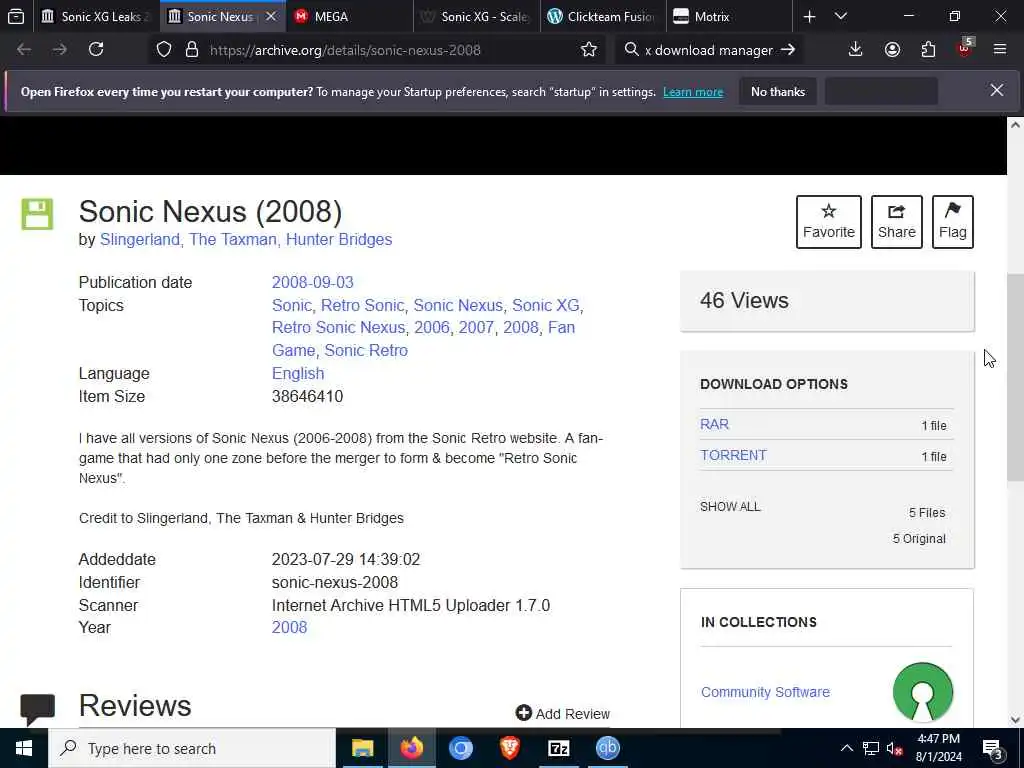Screen dimensions: 1024x768
Task: Open a new tab with plus icon
Action: click(809, 16)
